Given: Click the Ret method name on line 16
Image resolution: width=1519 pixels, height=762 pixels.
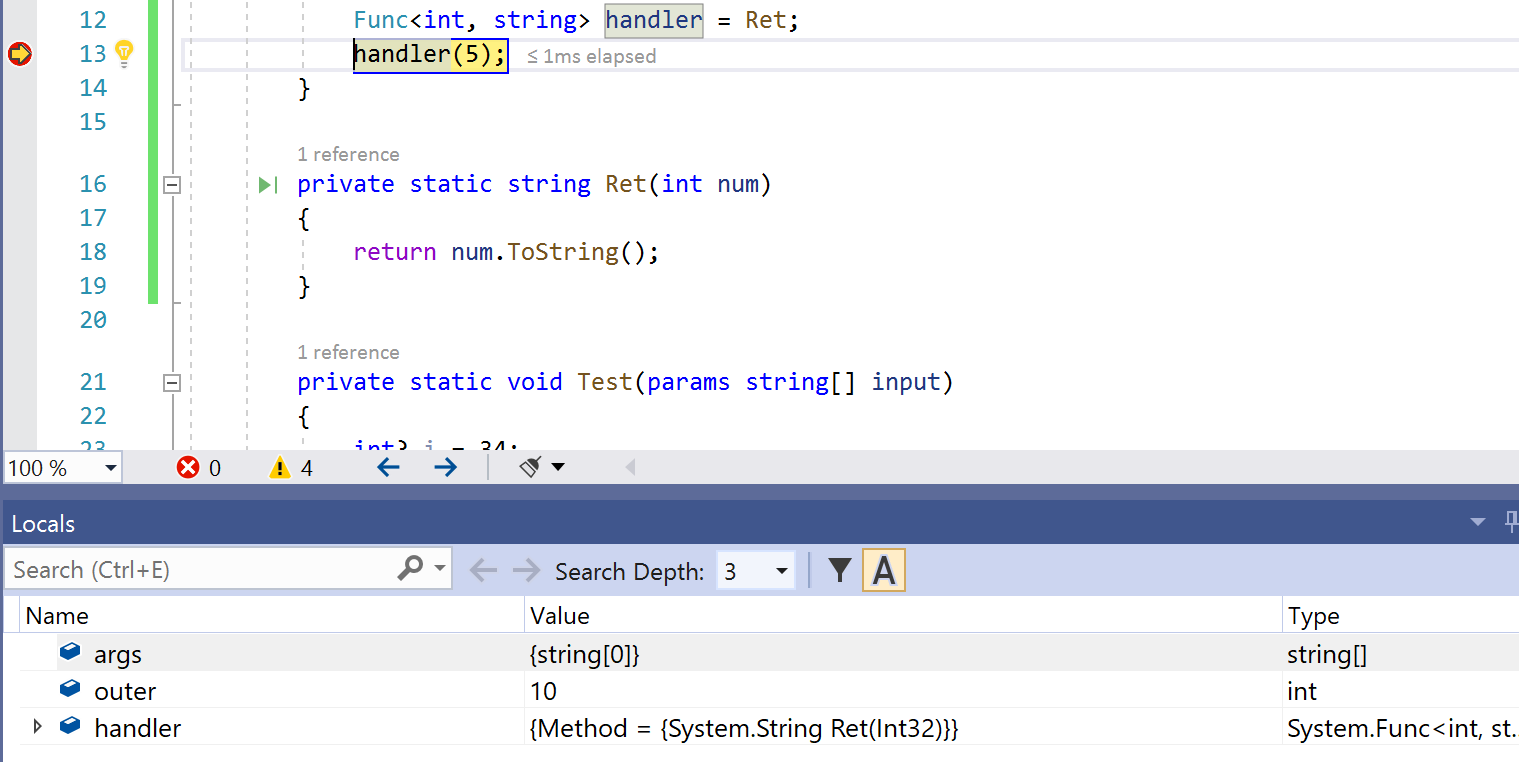Looking at the screenshot, I should pyautogui.click(x=626, y=184).
